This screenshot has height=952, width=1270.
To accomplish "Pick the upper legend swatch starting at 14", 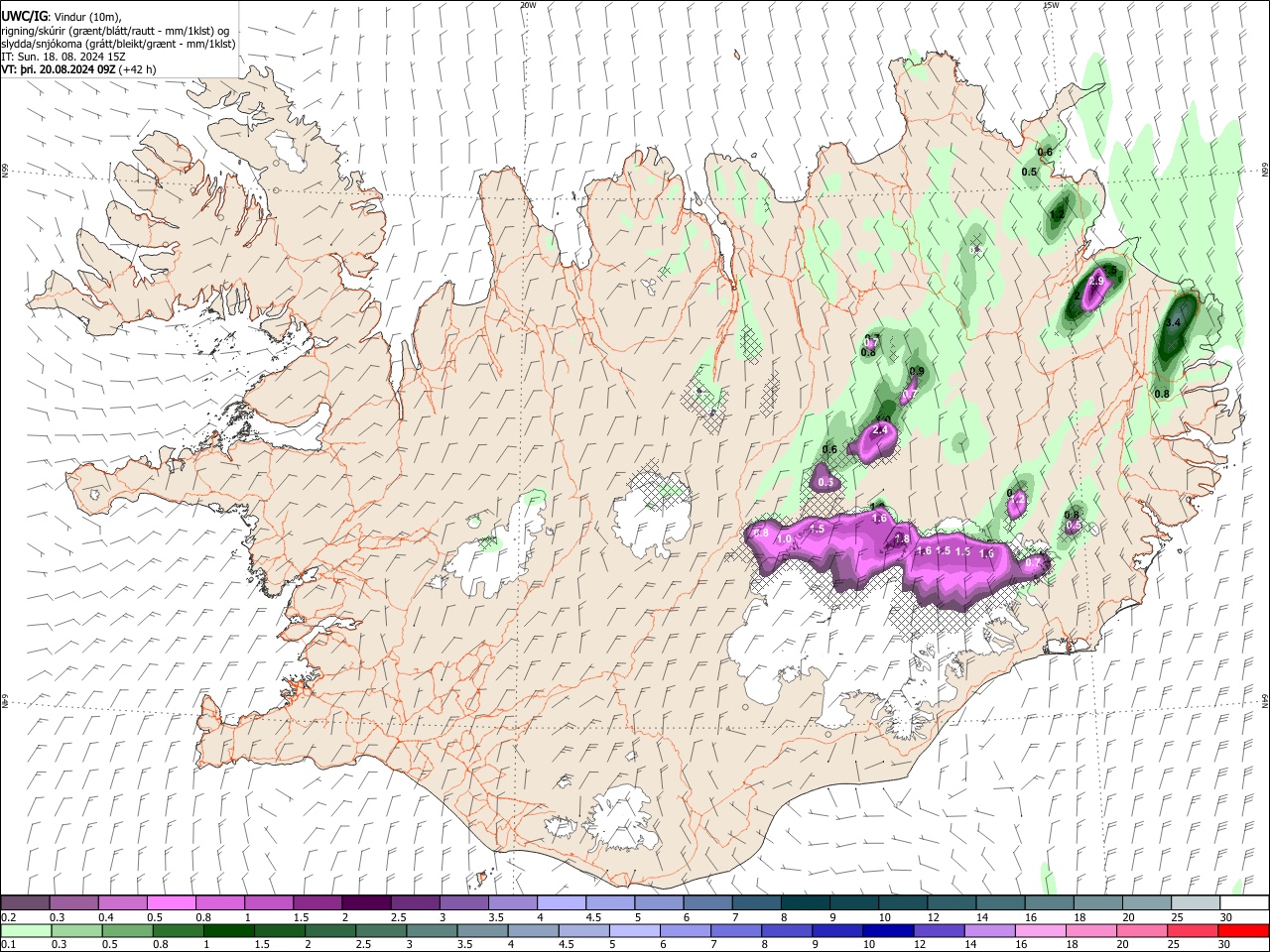I will (x=998, y=903).
